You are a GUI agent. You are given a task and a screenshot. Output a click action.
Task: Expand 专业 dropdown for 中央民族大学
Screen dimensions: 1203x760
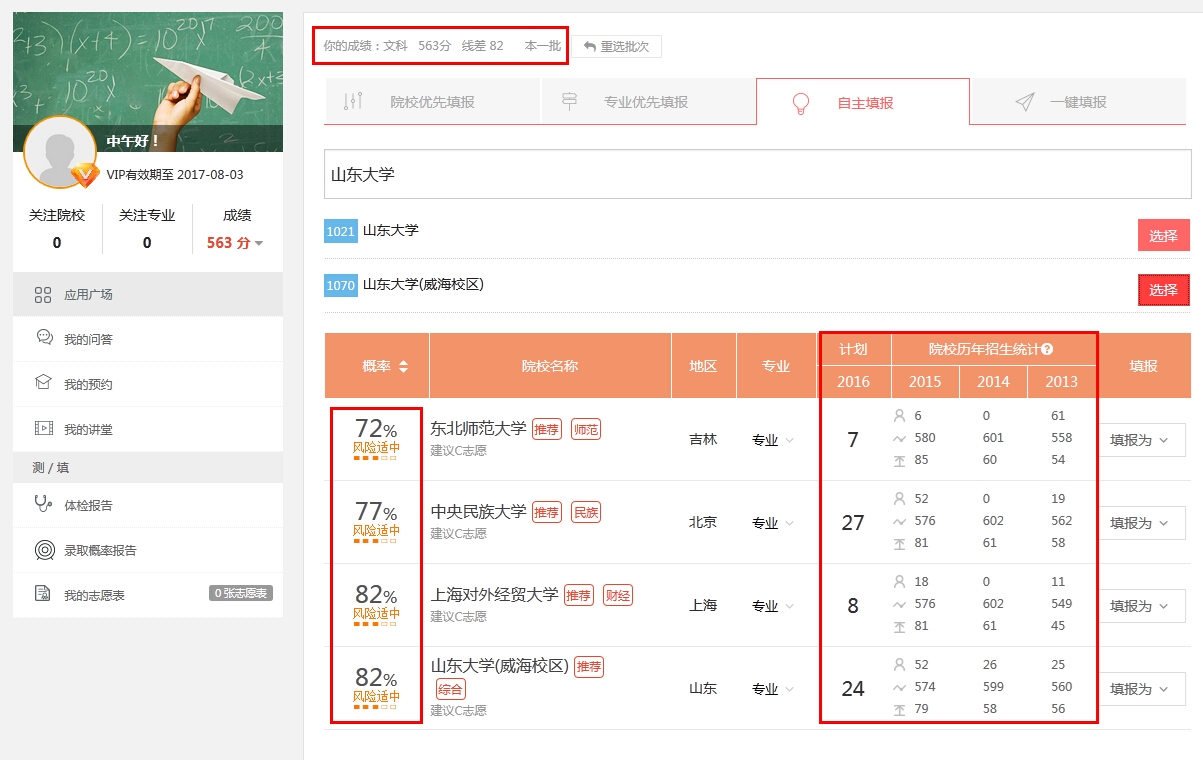pyautogui.click(x=773, y=523)
